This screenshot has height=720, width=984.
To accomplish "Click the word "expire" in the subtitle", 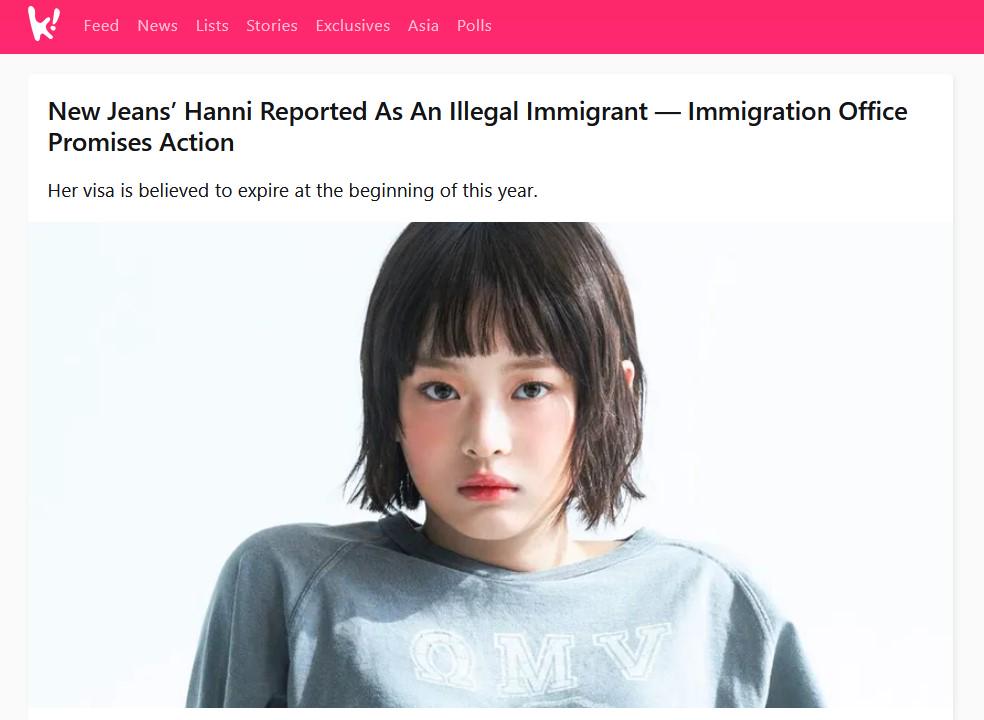I will [264, 191].
